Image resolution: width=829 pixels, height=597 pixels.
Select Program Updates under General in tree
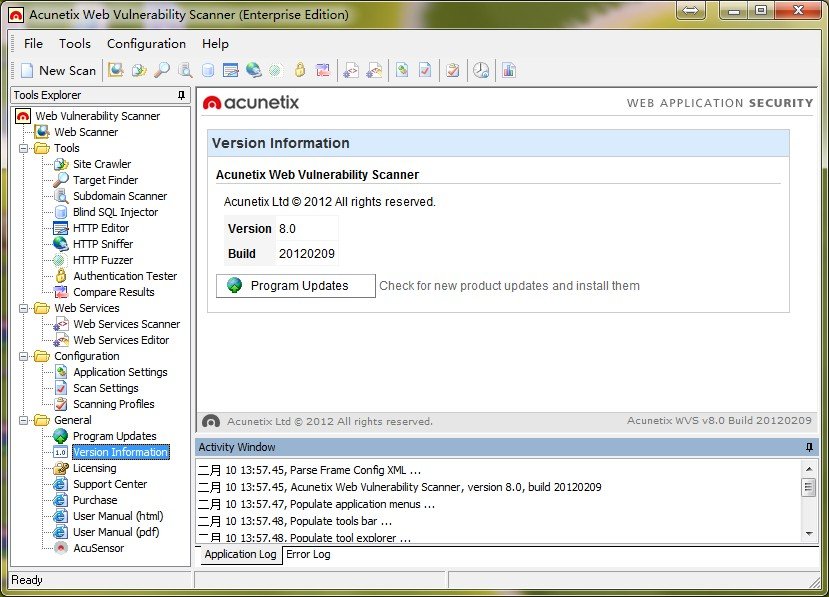pos(115,436)
